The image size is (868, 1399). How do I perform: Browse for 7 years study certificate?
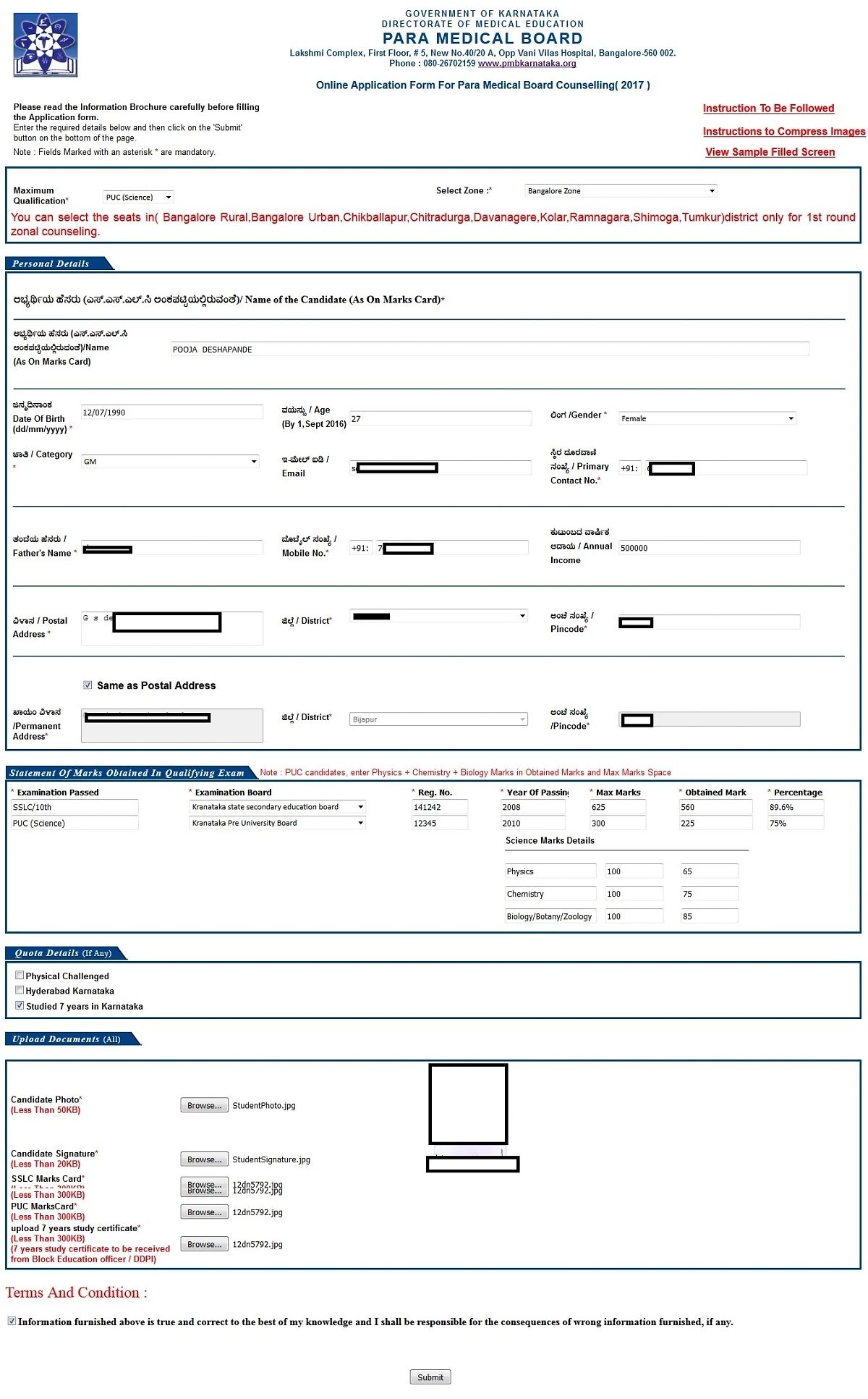click(204, 1245)
